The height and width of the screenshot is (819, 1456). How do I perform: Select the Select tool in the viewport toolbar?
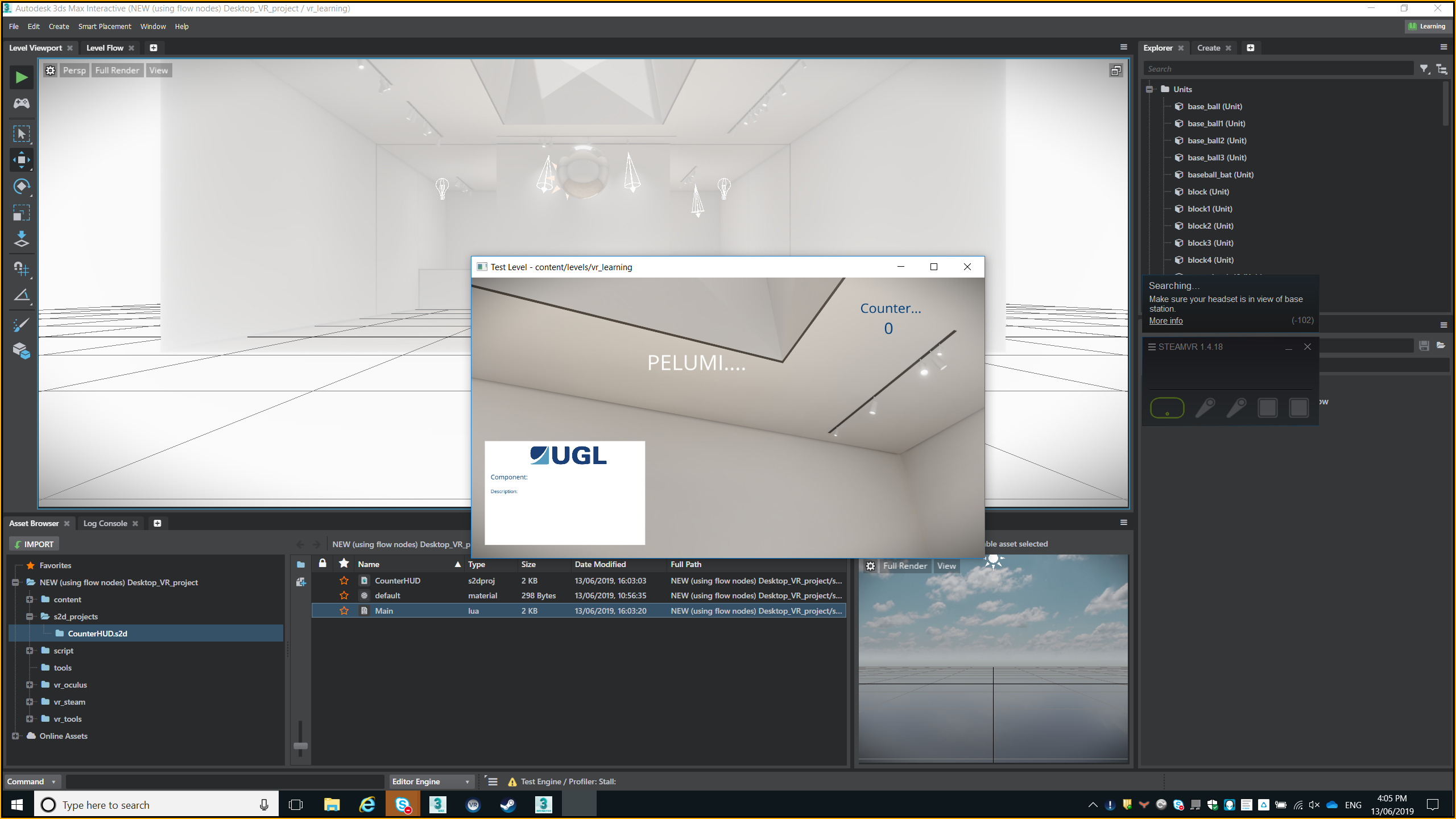click(x=21, y=134)
